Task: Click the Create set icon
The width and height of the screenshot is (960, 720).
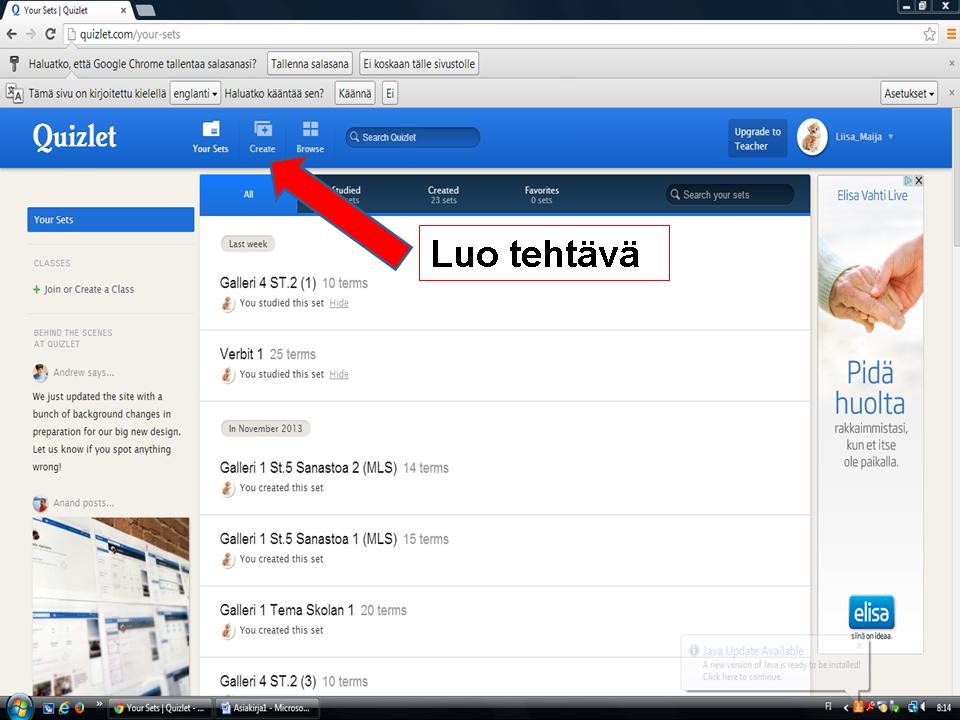Action: (x=262, y=136)
